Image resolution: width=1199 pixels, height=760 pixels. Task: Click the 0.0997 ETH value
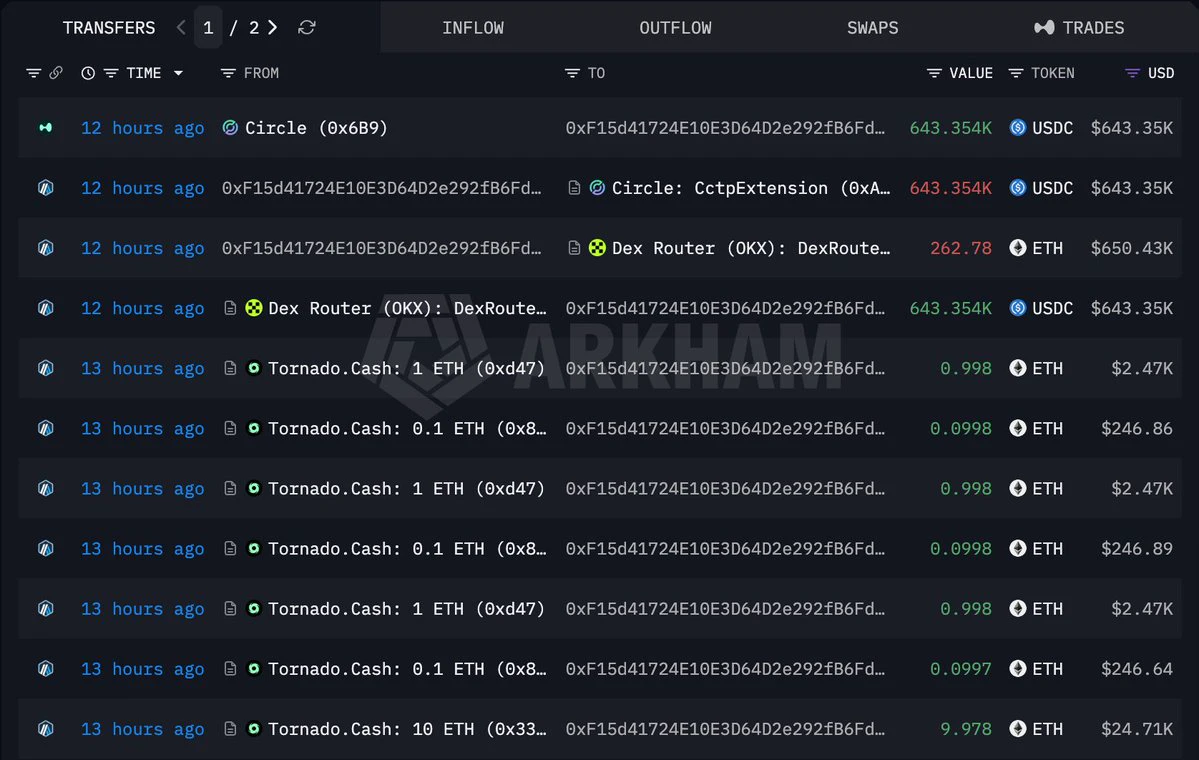(960, 669)
